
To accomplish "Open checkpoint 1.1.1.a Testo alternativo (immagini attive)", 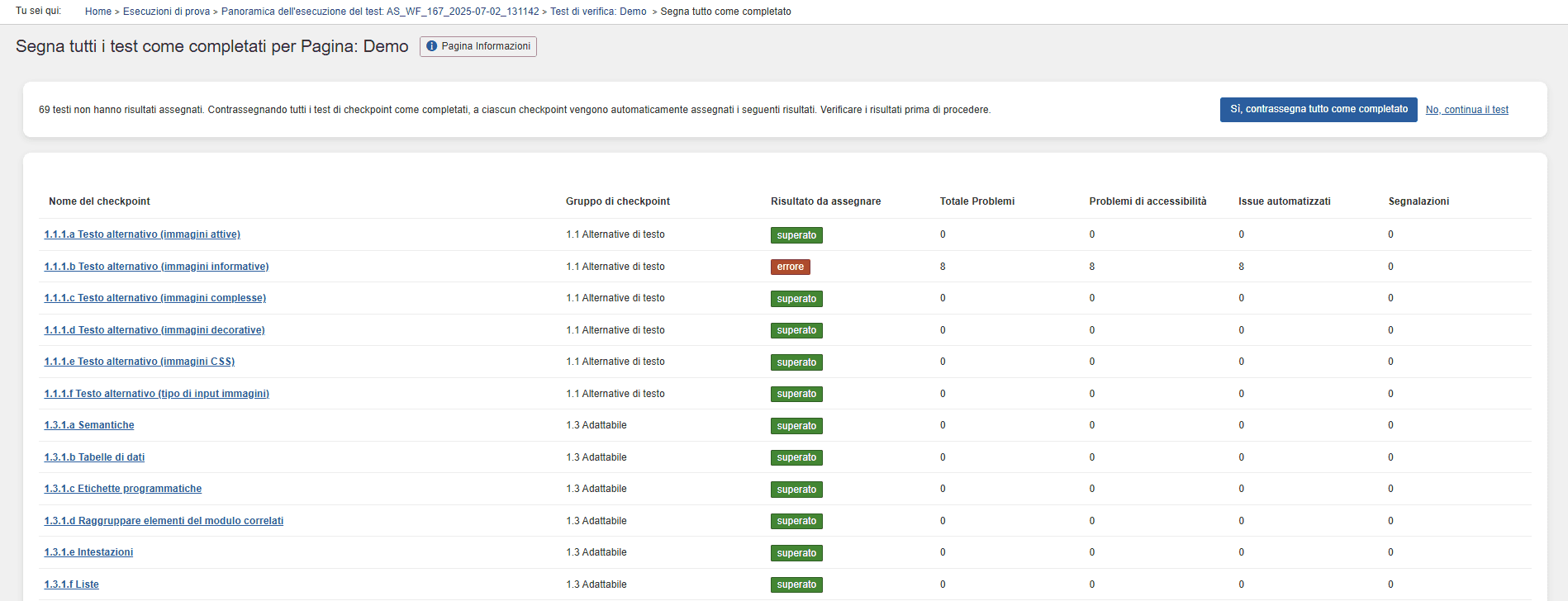I will click(142, 234).
